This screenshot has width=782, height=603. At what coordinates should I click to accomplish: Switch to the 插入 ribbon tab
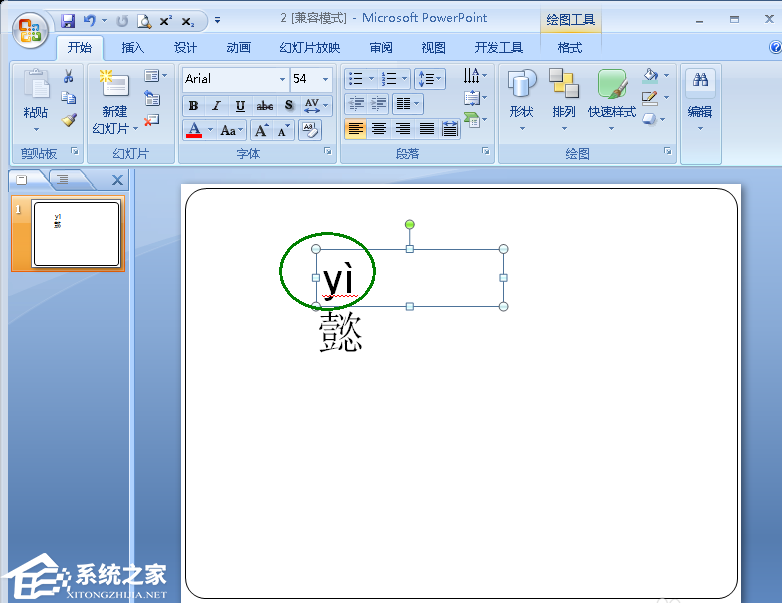pyautogui.click(x=132, y=47)
